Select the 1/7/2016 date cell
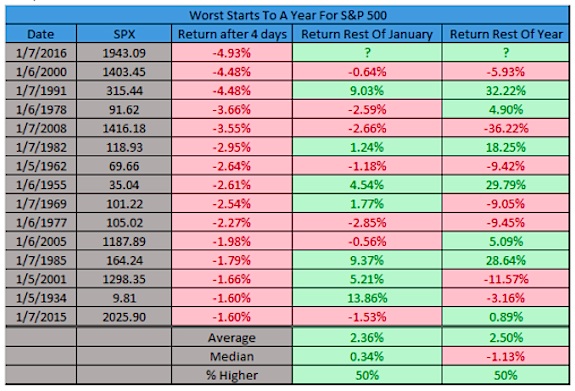 (x=41, y=53)
